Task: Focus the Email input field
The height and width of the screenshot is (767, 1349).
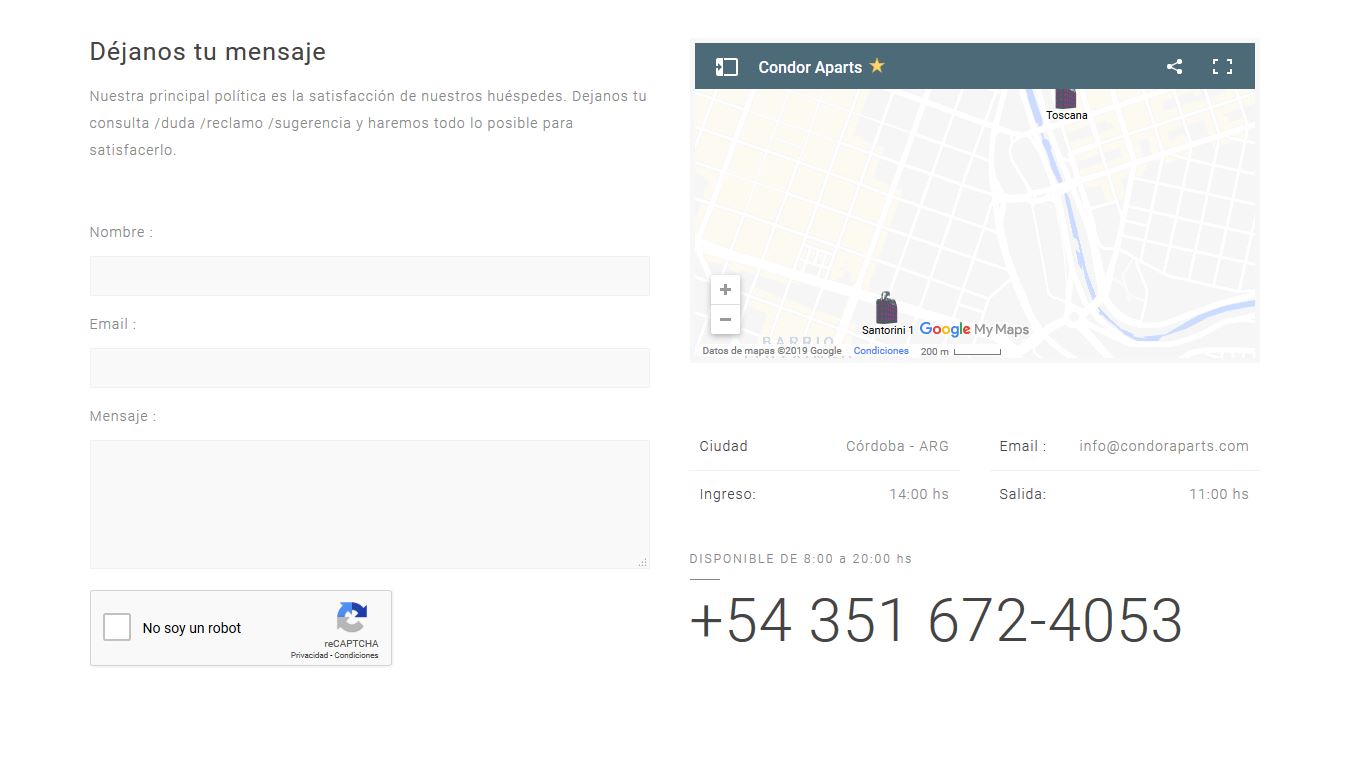Action: pos(370,368)
